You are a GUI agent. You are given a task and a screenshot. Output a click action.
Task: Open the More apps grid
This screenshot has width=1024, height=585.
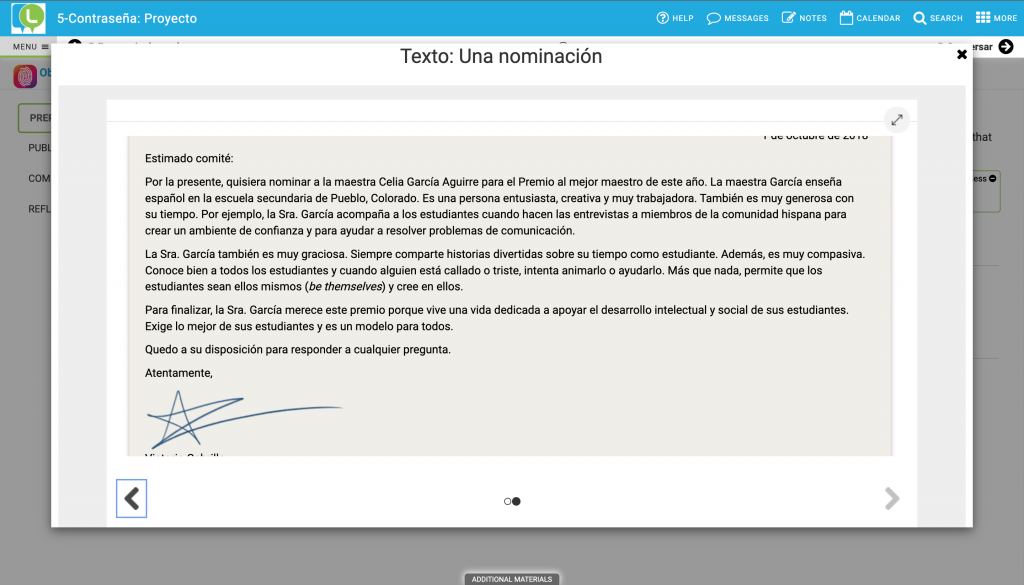point(996,18)
